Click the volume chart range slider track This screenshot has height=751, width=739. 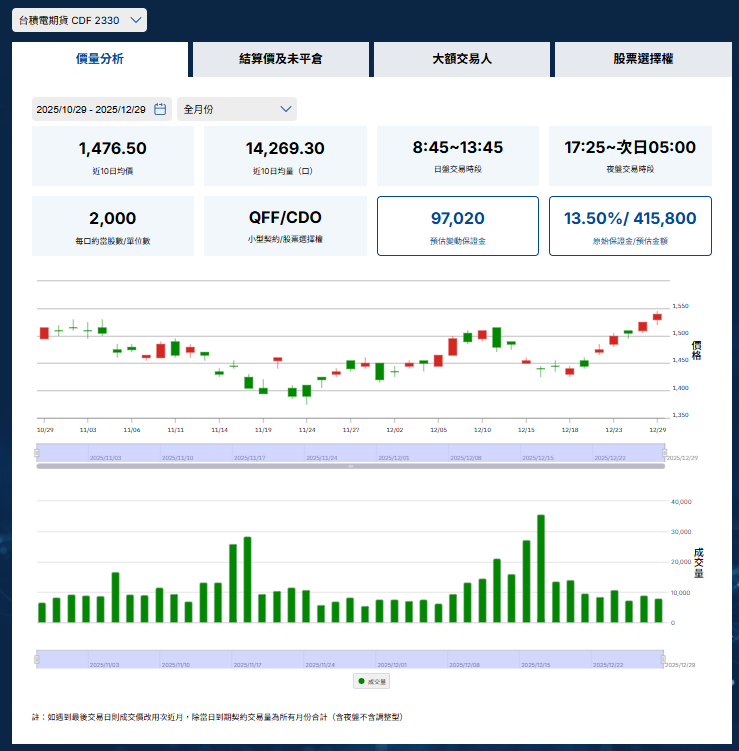(350, 658)
